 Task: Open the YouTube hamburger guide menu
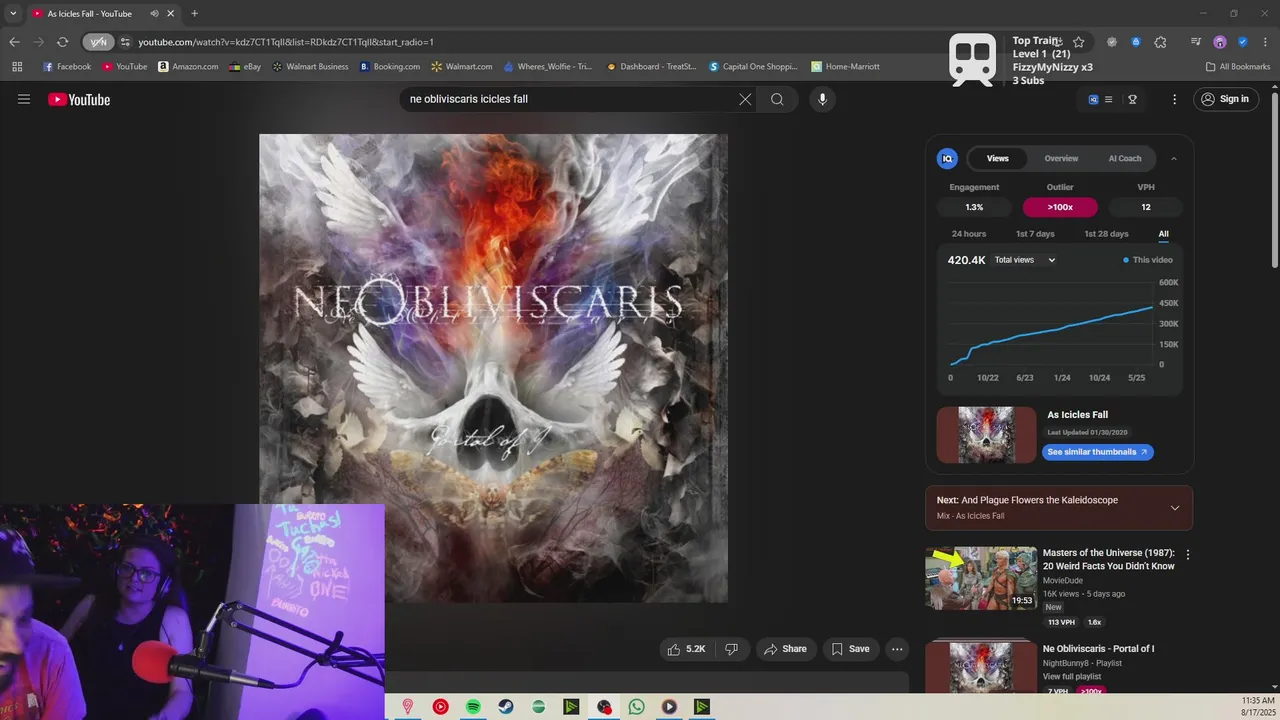(24, 99)
